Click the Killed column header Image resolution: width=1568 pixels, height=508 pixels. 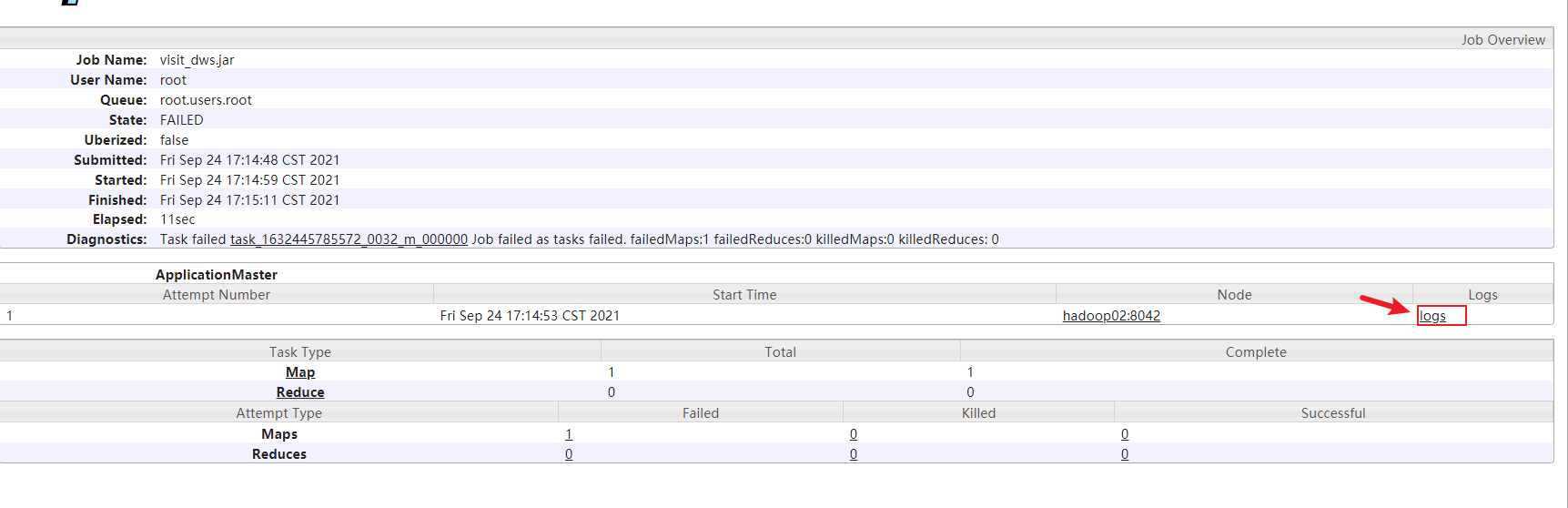(x=978, y=413)
